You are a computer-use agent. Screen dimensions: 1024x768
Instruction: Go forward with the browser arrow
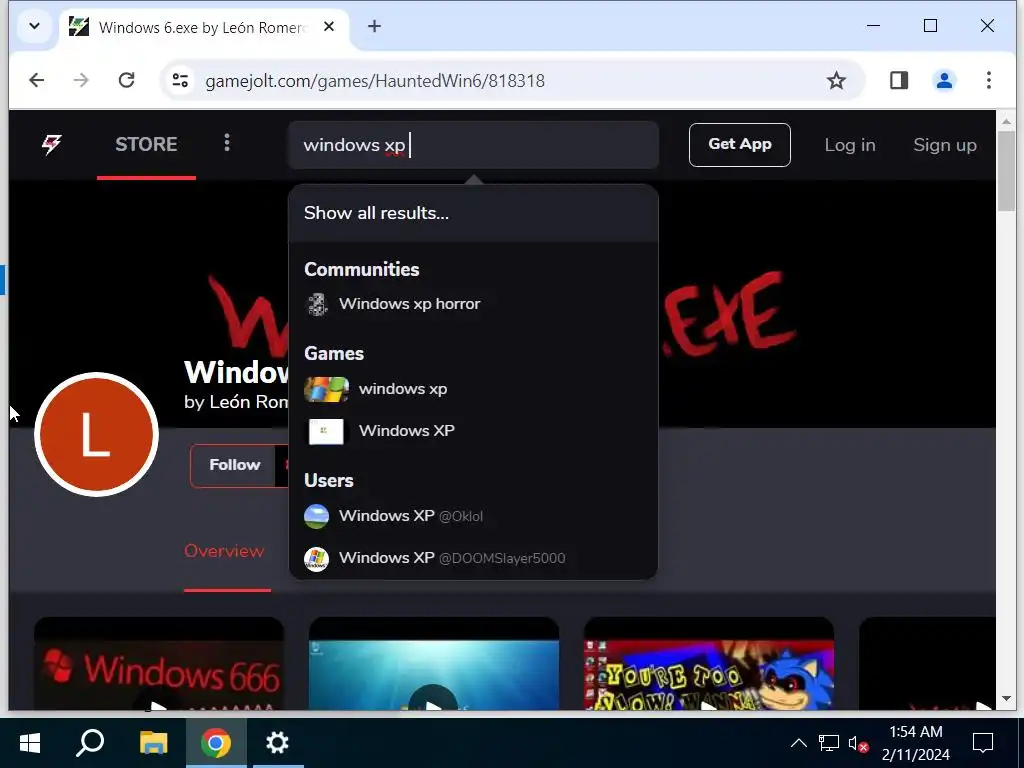pos(82,80)
